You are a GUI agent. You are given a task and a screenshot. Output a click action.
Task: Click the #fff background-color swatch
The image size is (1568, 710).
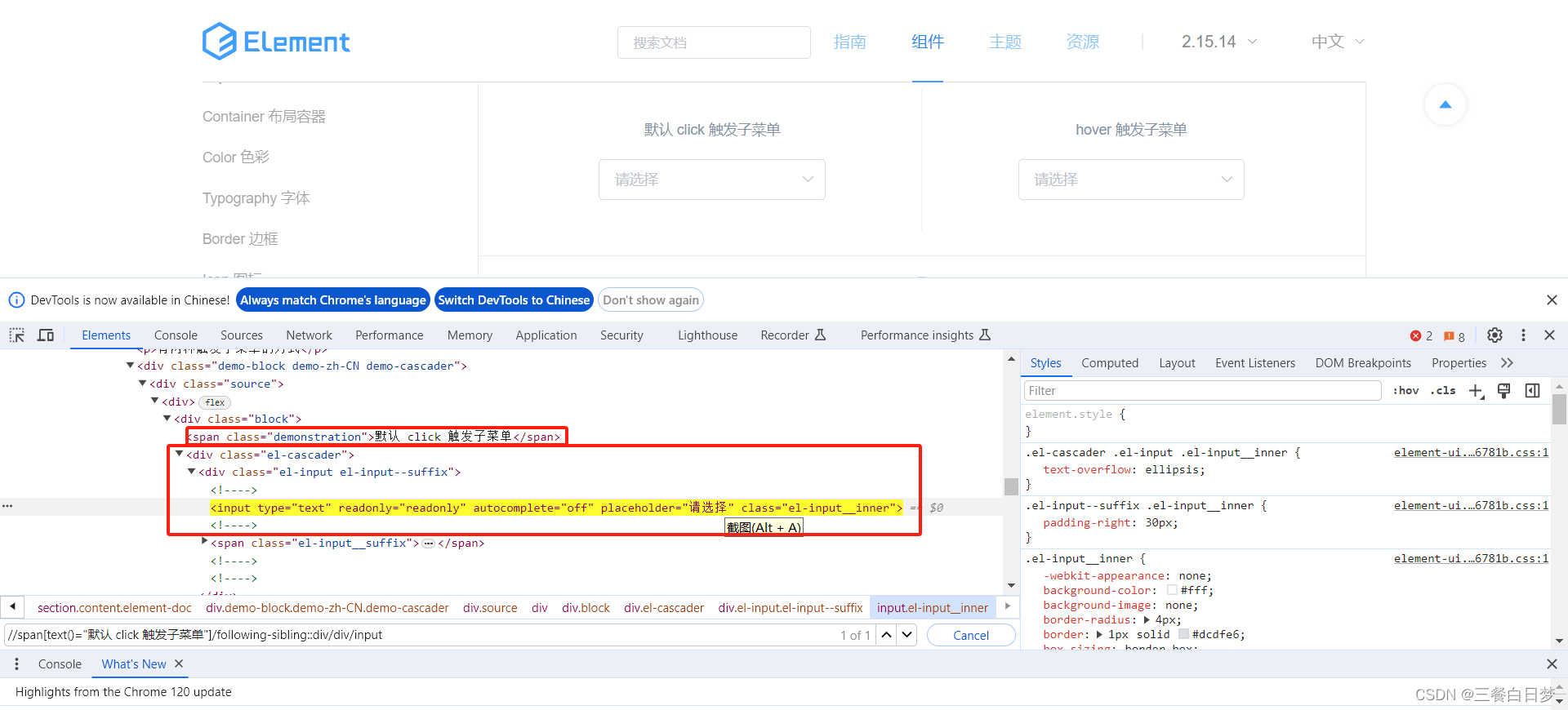click(x=1172, y=590)
